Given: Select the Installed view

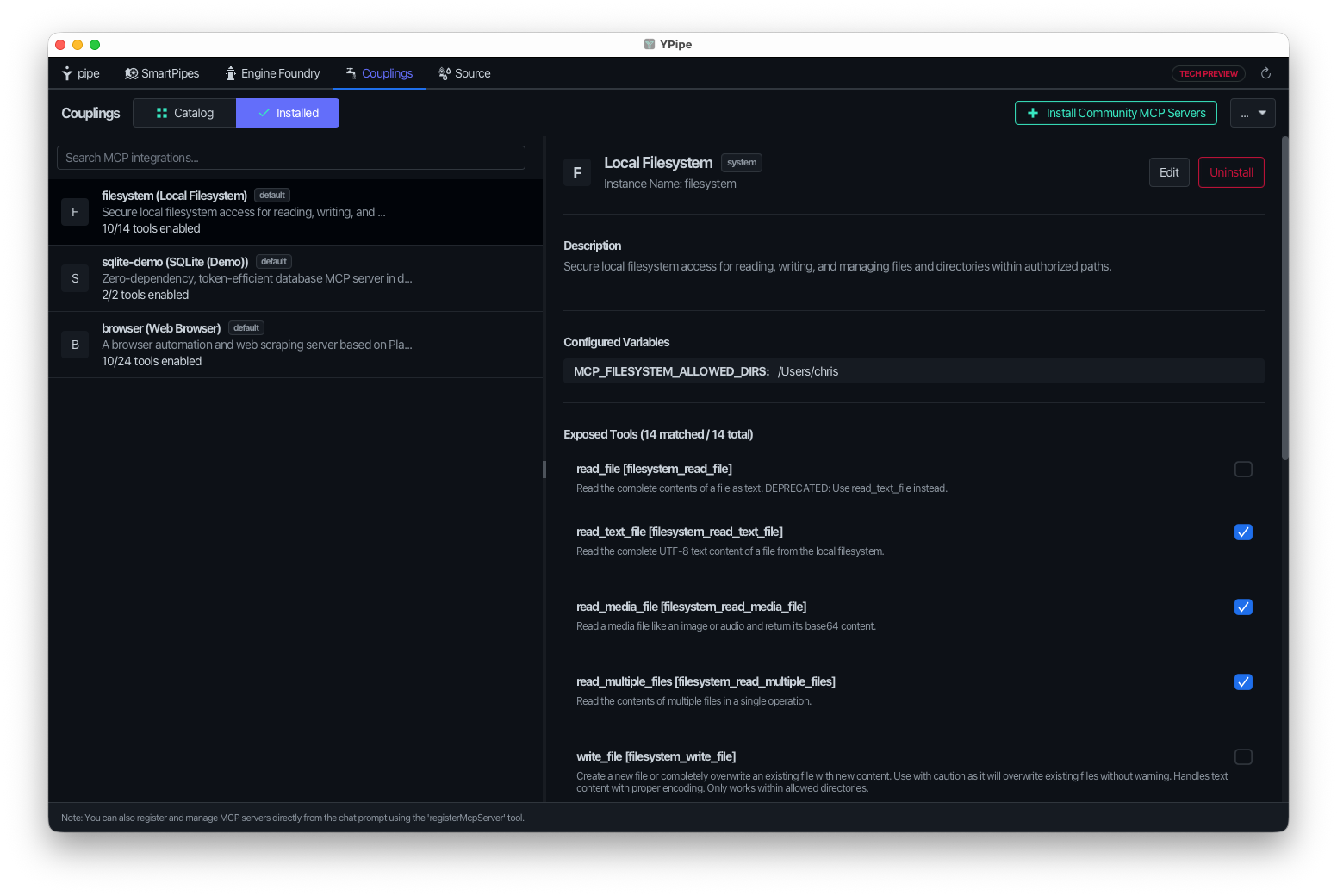Looking at the screenshot, I should tap(288, 113).
